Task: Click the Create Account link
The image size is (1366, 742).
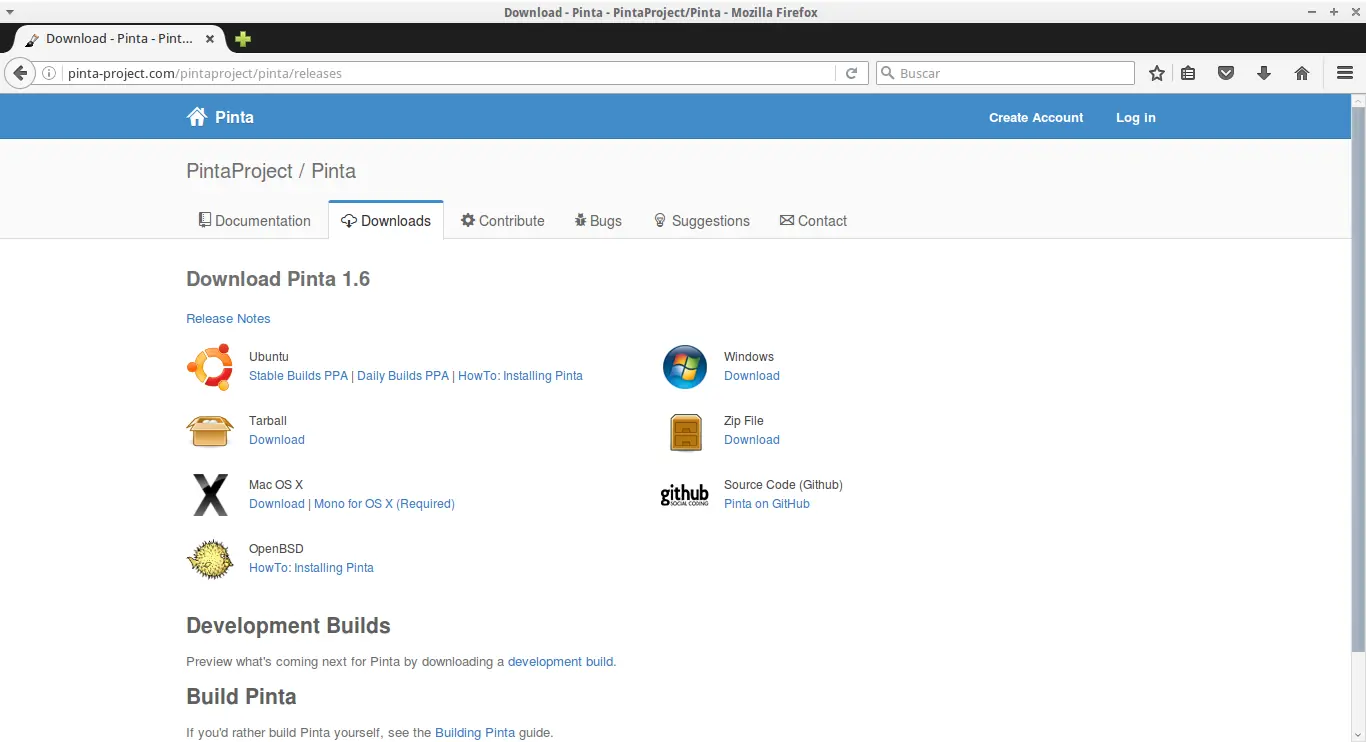Action: 1036,117
